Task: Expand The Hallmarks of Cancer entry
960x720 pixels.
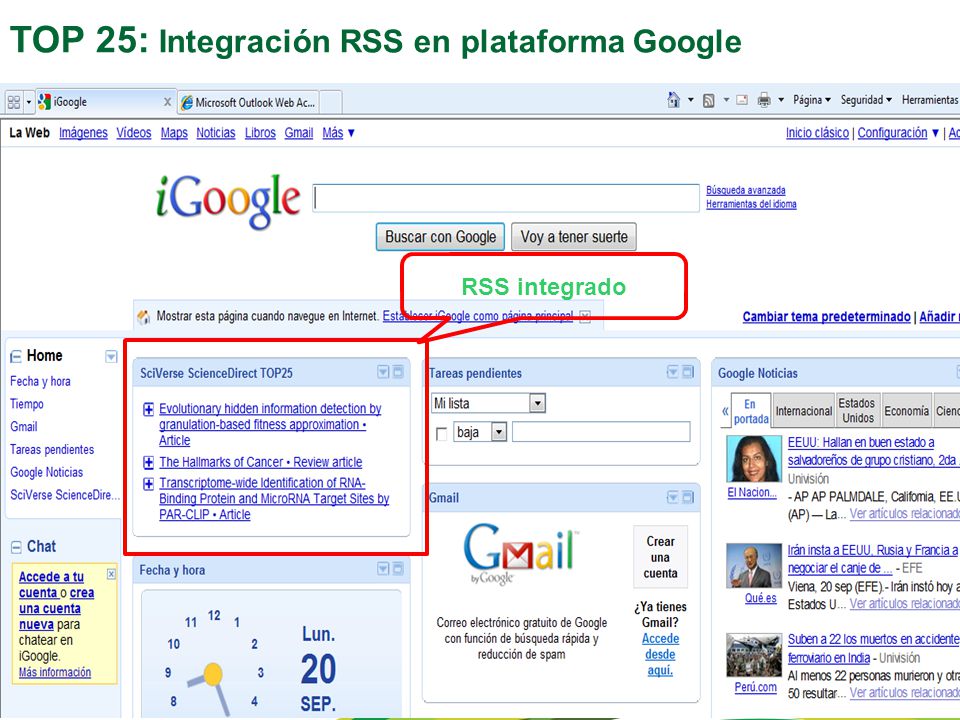Action: click(x=148, y=463)
